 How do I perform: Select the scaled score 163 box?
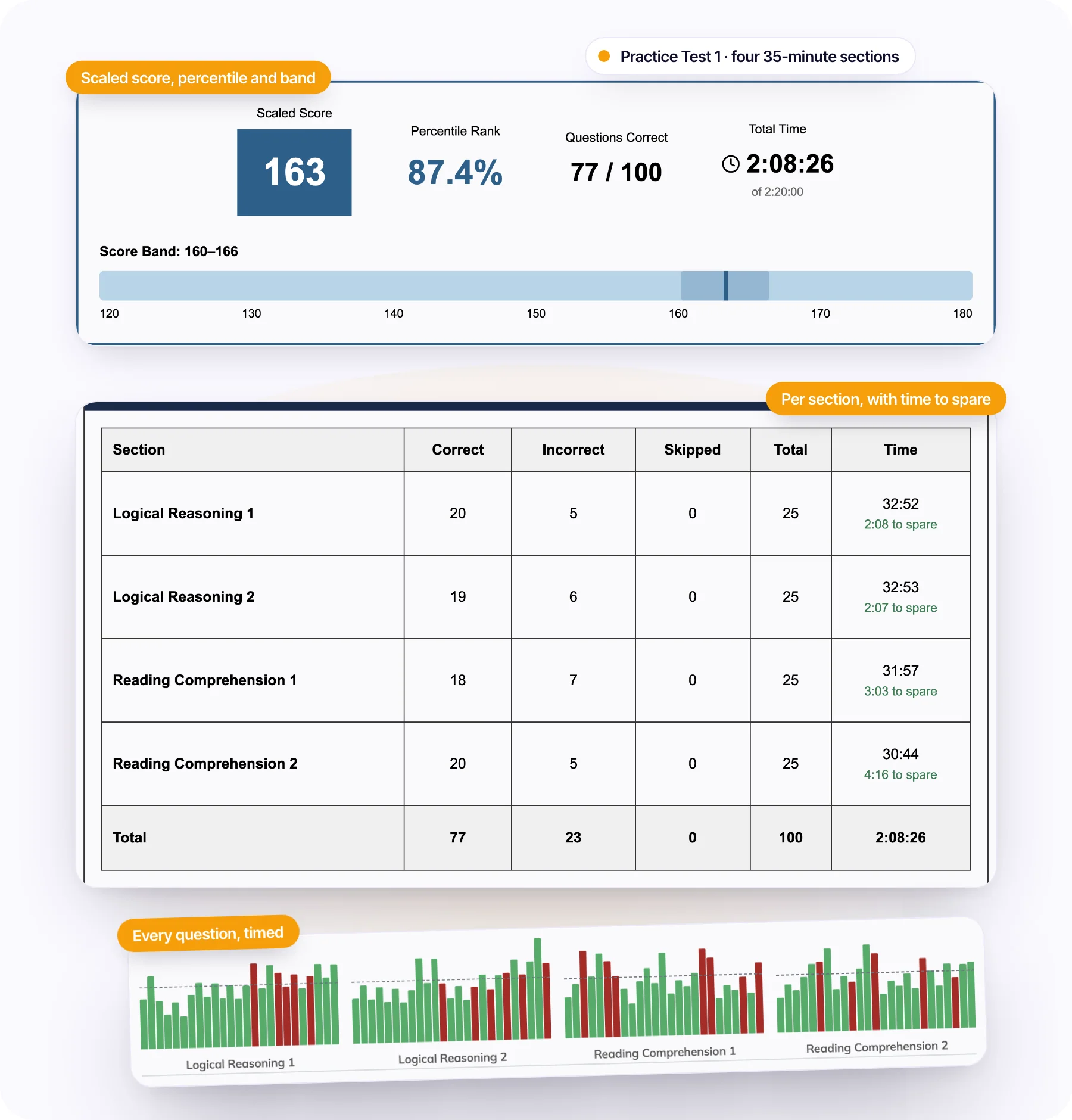tap(294, 173)
